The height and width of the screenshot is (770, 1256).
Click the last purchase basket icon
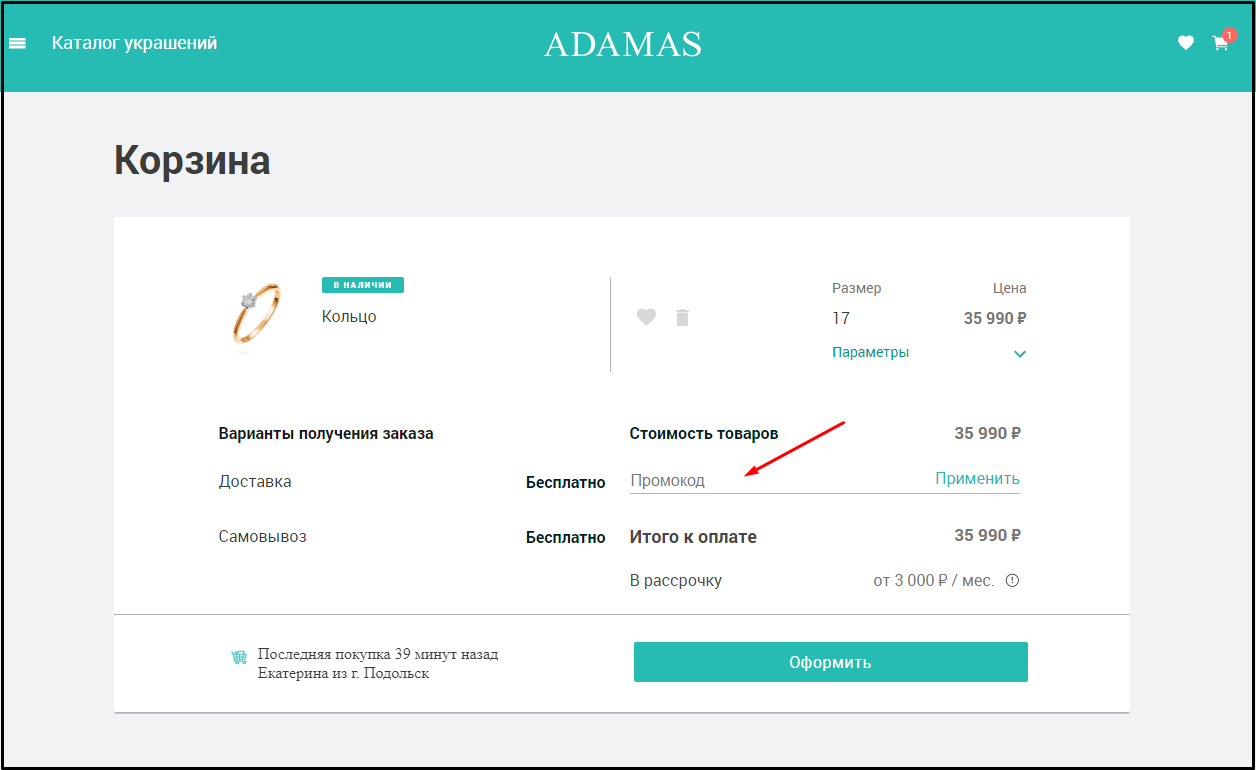click(x=239, y=657)
